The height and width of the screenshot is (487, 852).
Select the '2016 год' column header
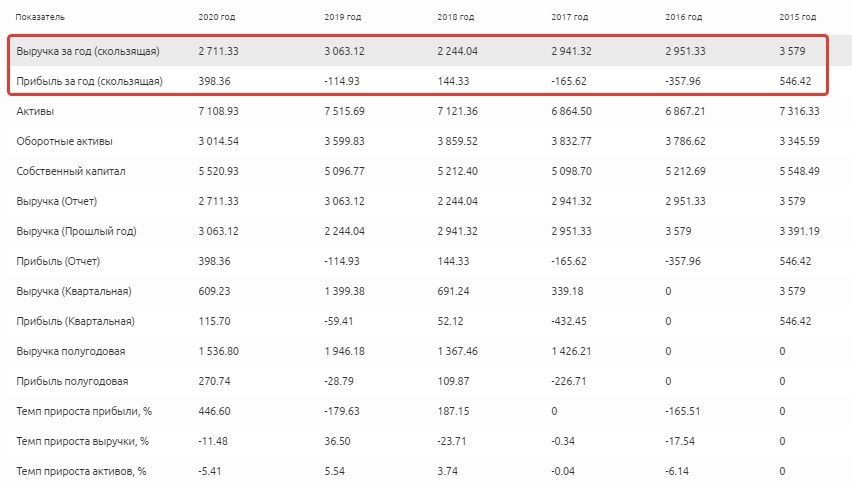[684, 17]
